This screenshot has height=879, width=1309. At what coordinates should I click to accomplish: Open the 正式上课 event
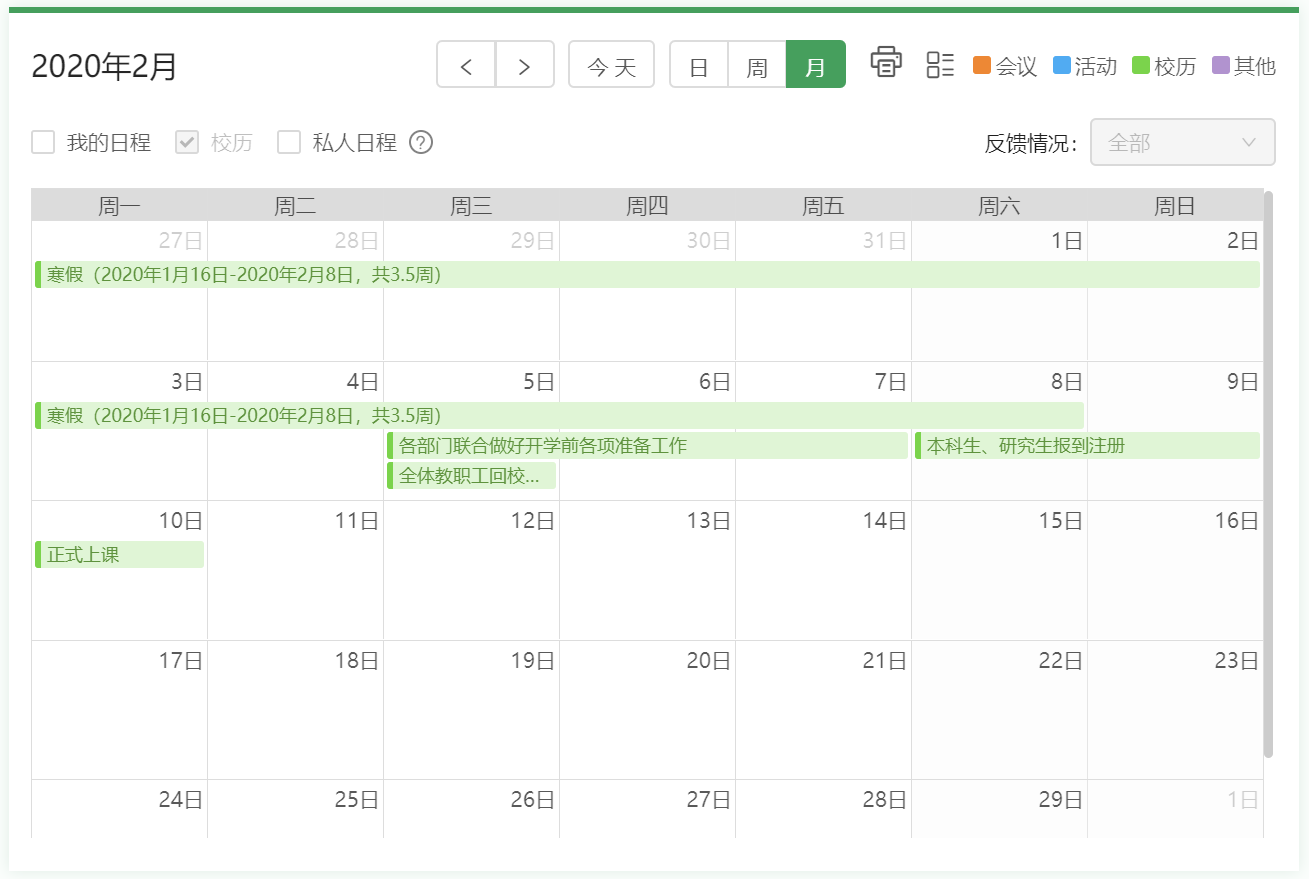119,554
